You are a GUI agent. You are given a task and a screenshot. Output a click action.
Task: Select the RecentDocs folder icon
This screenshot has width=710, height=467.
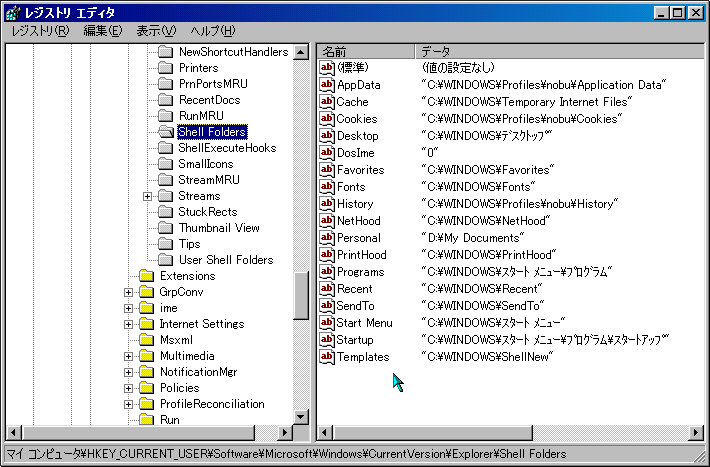point(165,100)
